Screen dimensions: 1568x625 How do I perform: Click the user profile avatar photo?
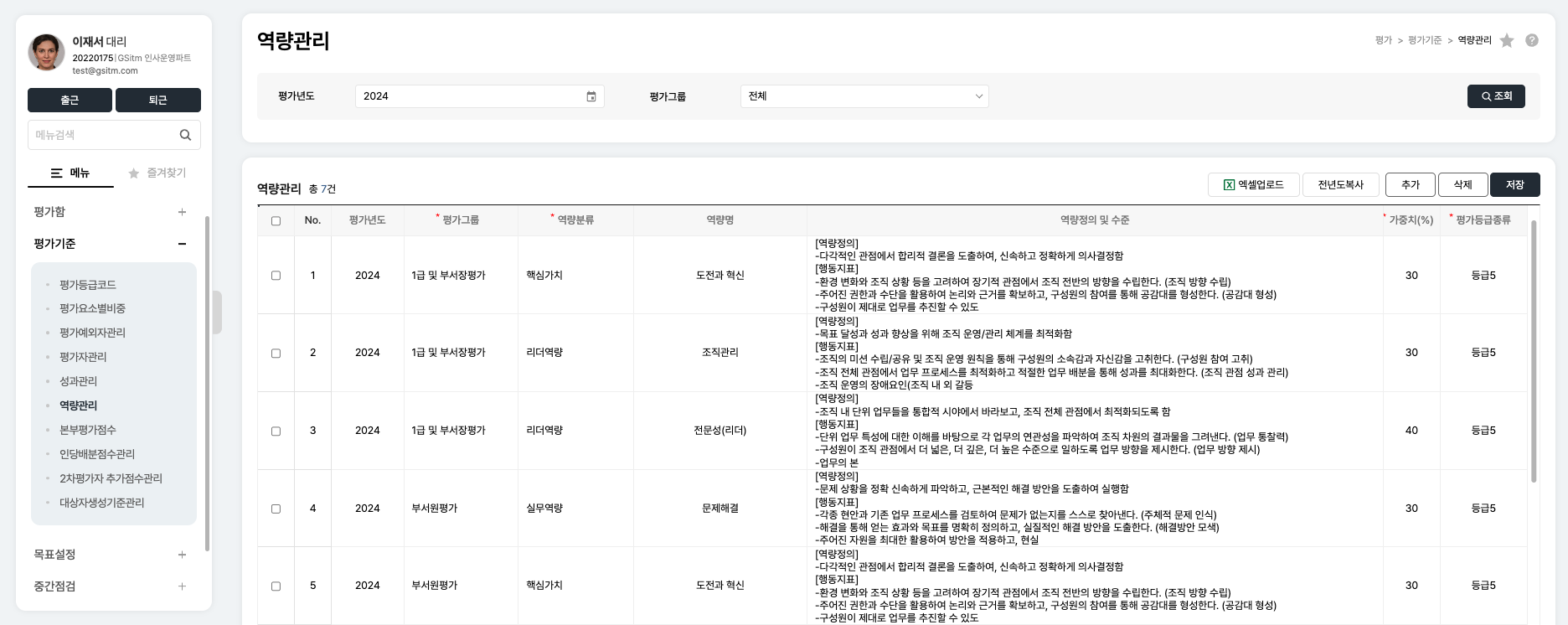pos(46,53)
